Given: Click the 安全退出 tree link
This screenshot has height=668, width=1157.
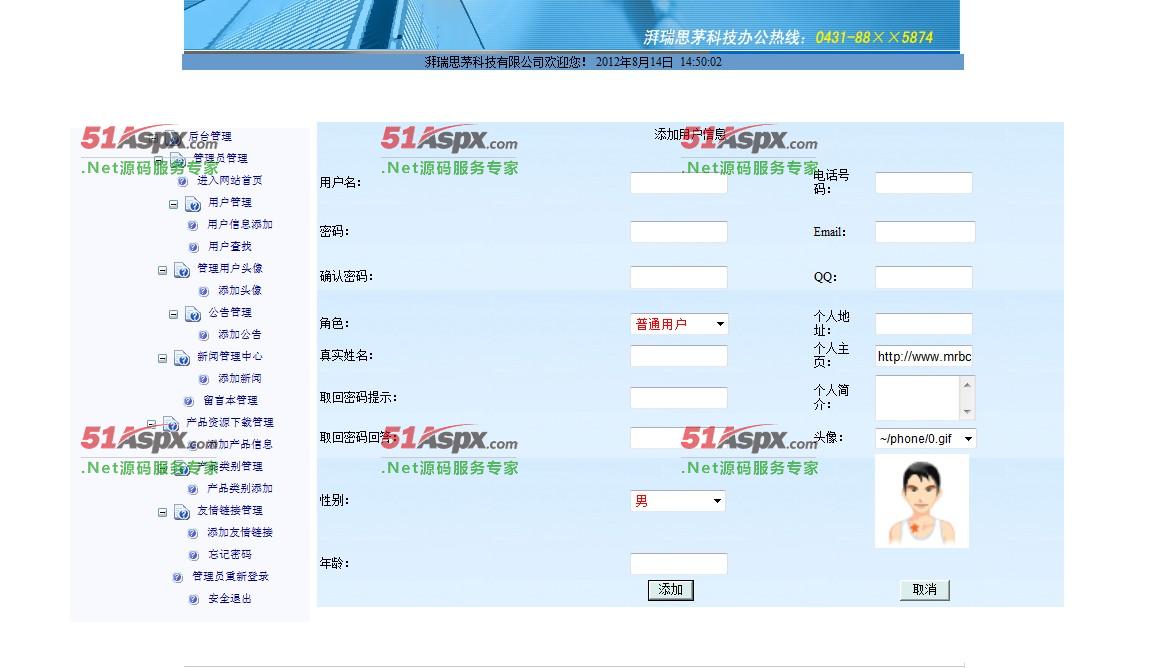Looking at the screenshot, I should point(229,599).
